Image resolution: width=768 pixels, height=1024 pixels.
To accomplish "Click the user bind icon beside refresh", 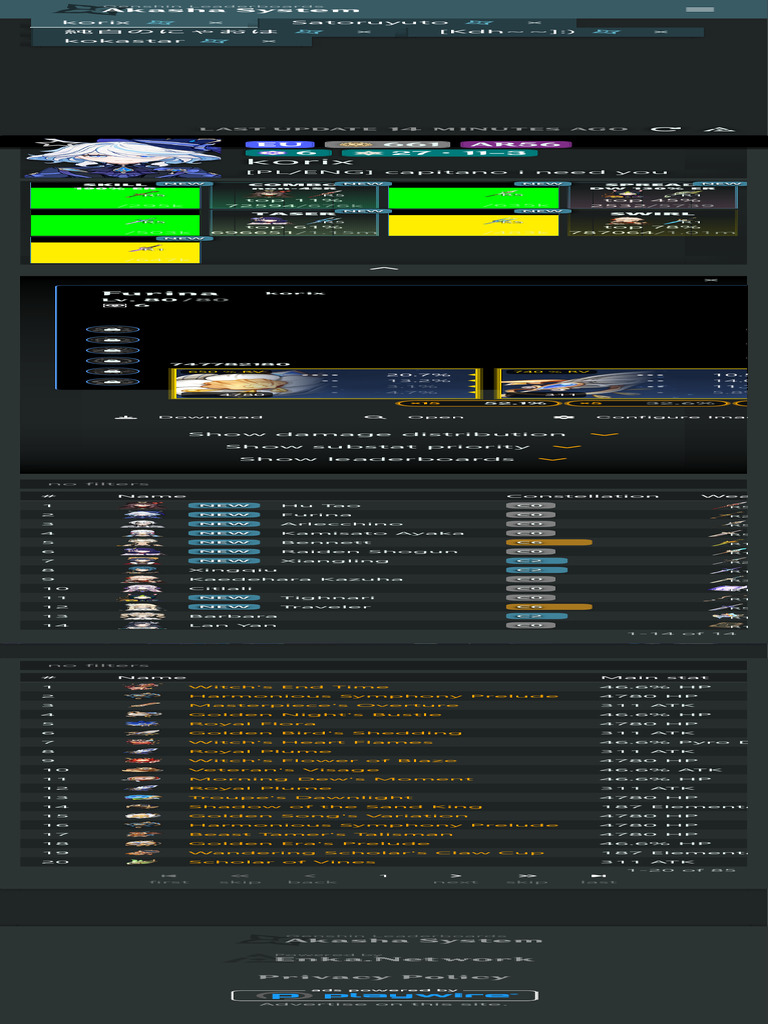I will click(720, 129).
